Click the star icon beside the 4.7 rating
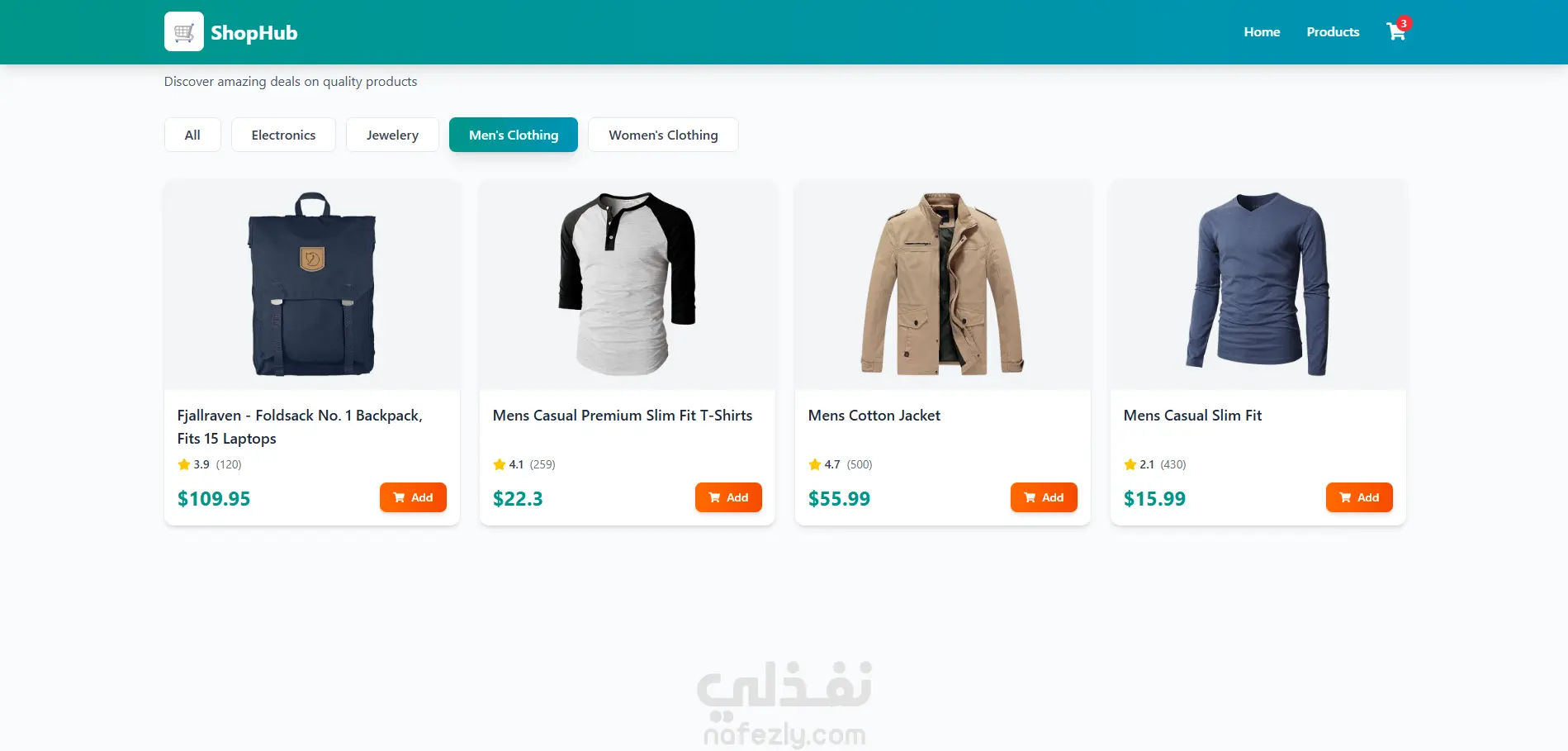 coord(814,464)
